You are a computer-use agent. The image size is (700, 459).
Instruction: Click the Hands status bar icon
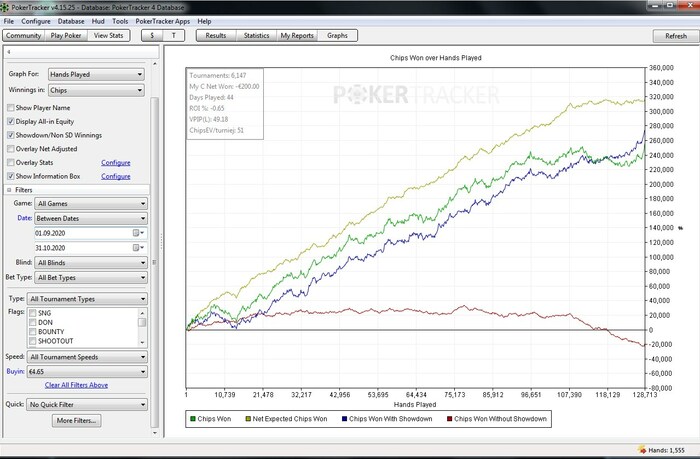click(642, 450)
